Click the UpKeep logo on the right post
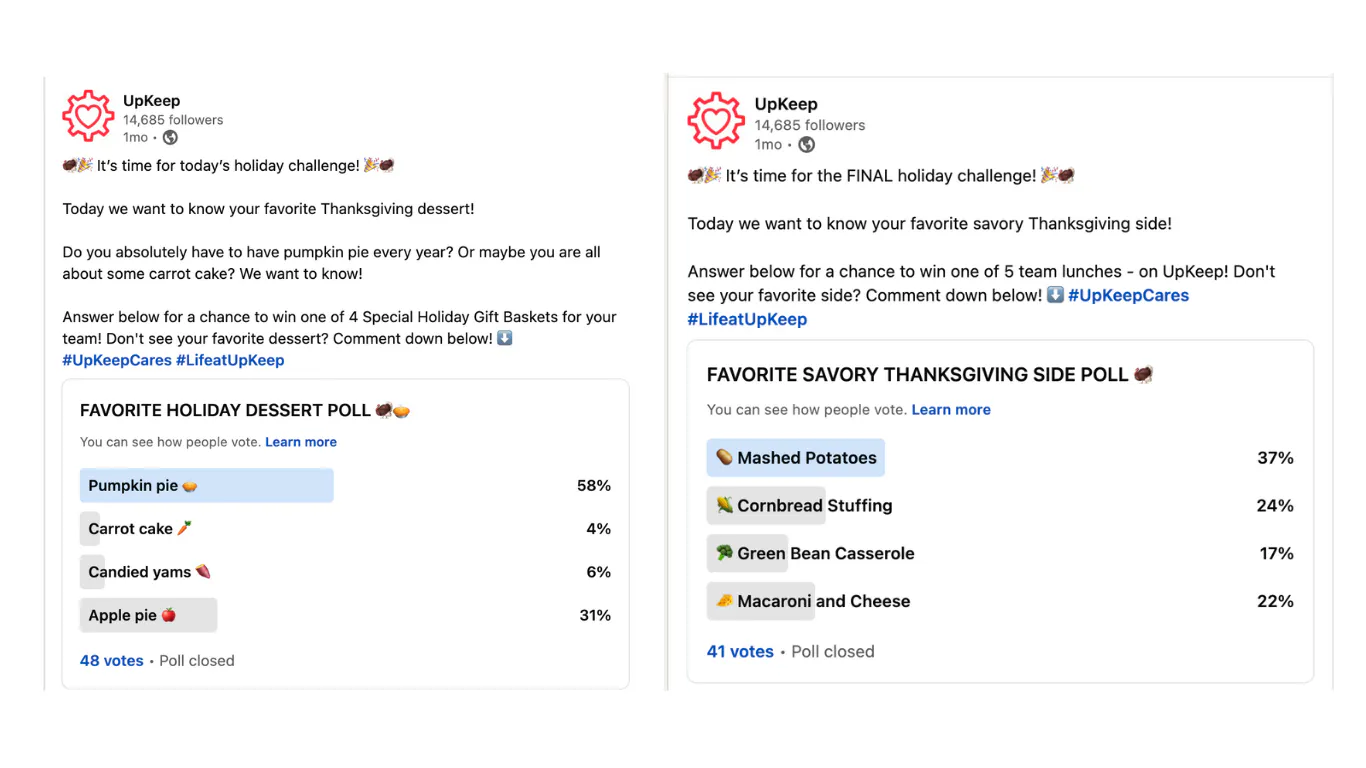The width and height of the screenshot is (1366, 768). pos(716,122)
